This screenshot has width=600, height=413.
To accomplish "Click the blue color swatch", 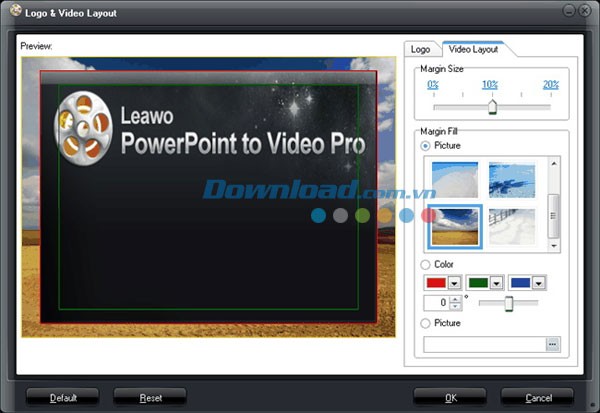I will tap(520, 282).
